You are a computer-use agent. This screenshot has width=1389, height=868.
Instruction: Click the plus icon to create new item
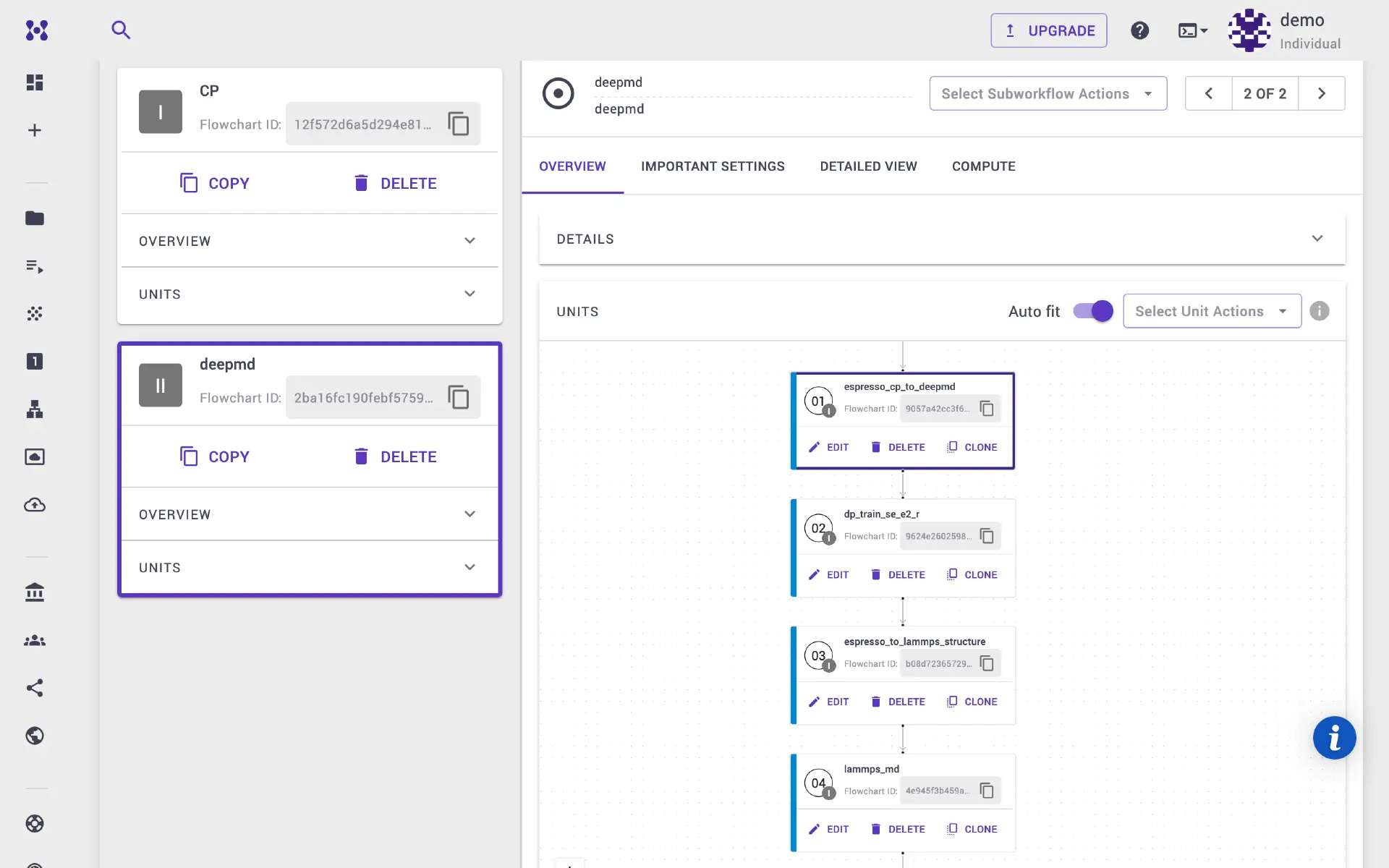click(34, 129)
